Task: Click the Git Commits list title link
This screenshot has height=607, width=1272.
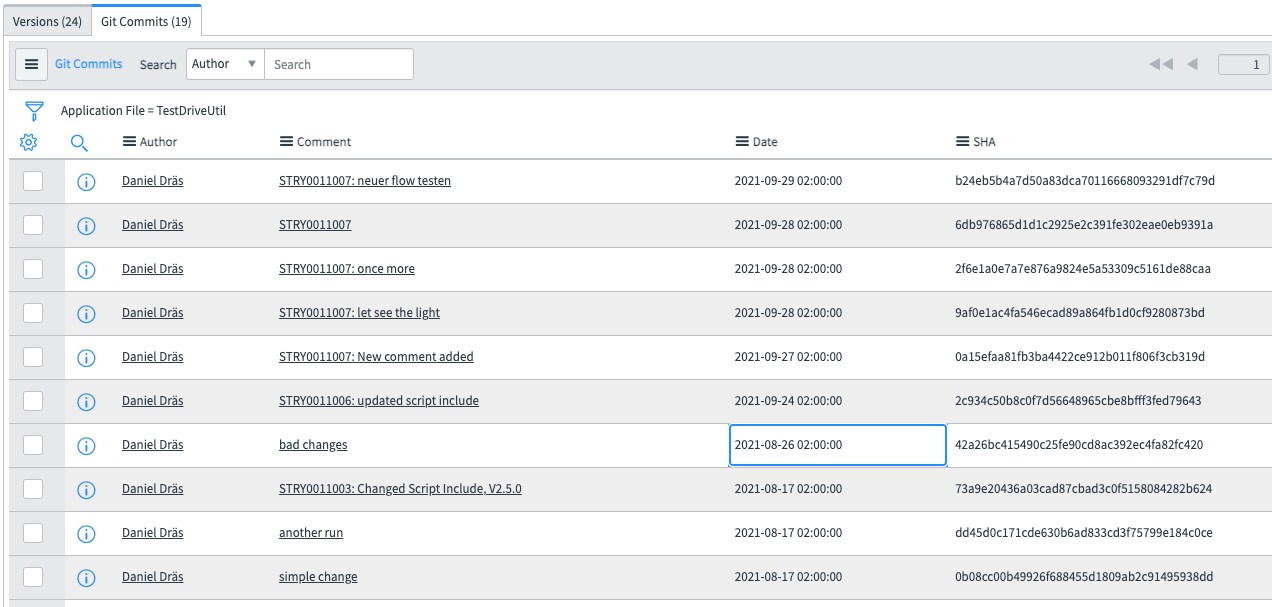Action: pos(88,64)
